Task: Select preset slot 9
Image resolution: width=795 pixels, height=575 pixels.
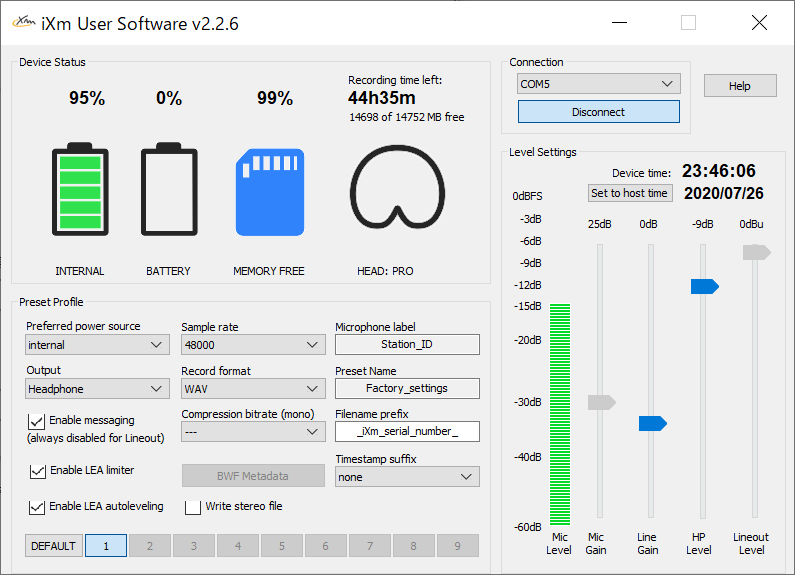Action: (457, 546)
